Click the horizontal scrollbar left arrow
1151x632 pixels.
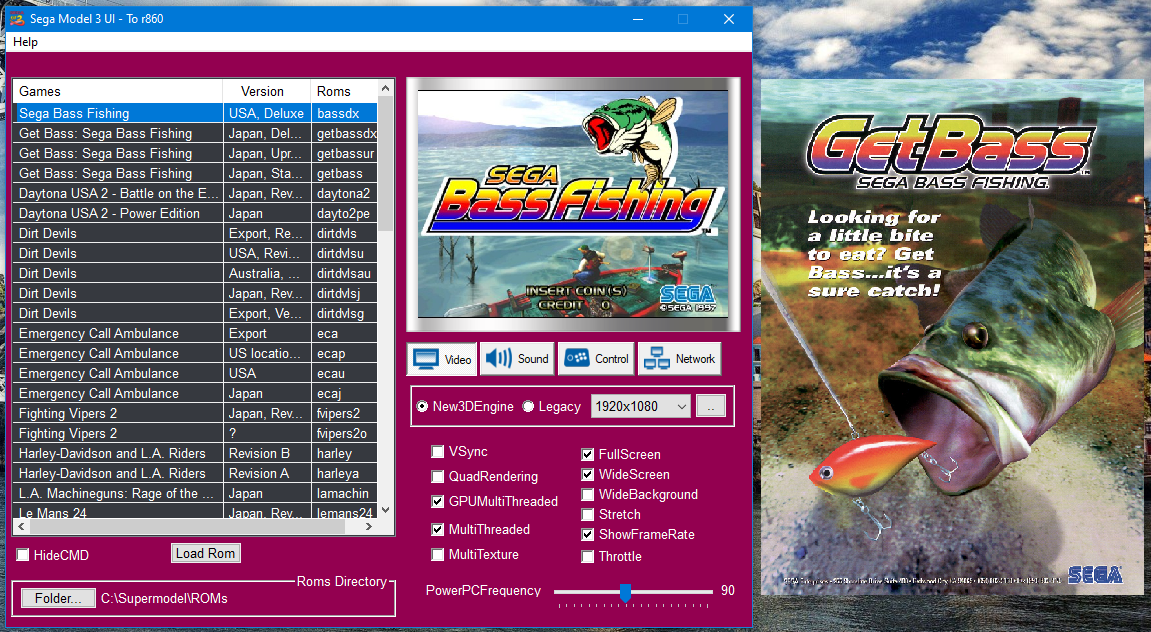[x=21, y=526]
